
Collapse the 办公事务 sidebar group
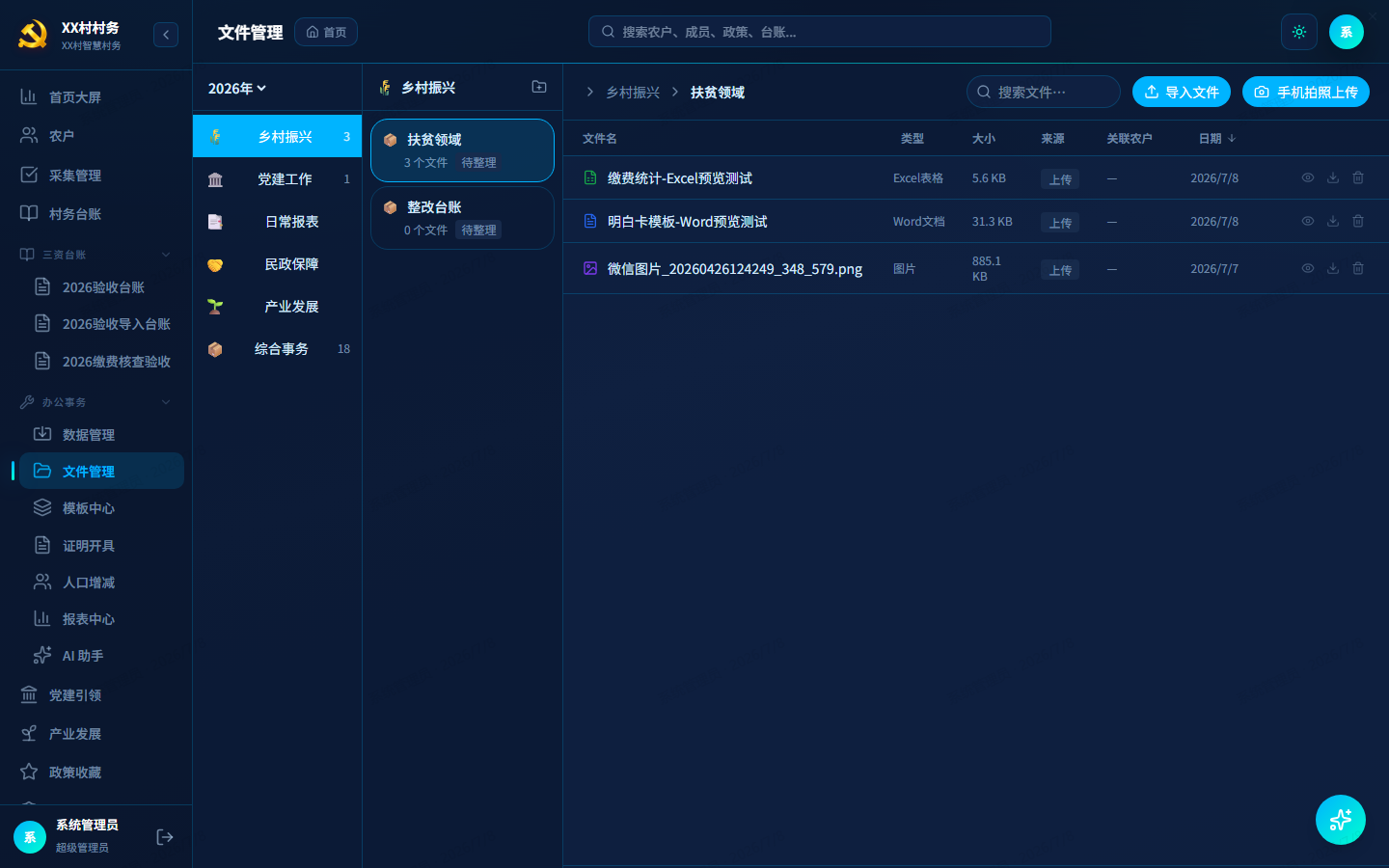pos(96,402)
